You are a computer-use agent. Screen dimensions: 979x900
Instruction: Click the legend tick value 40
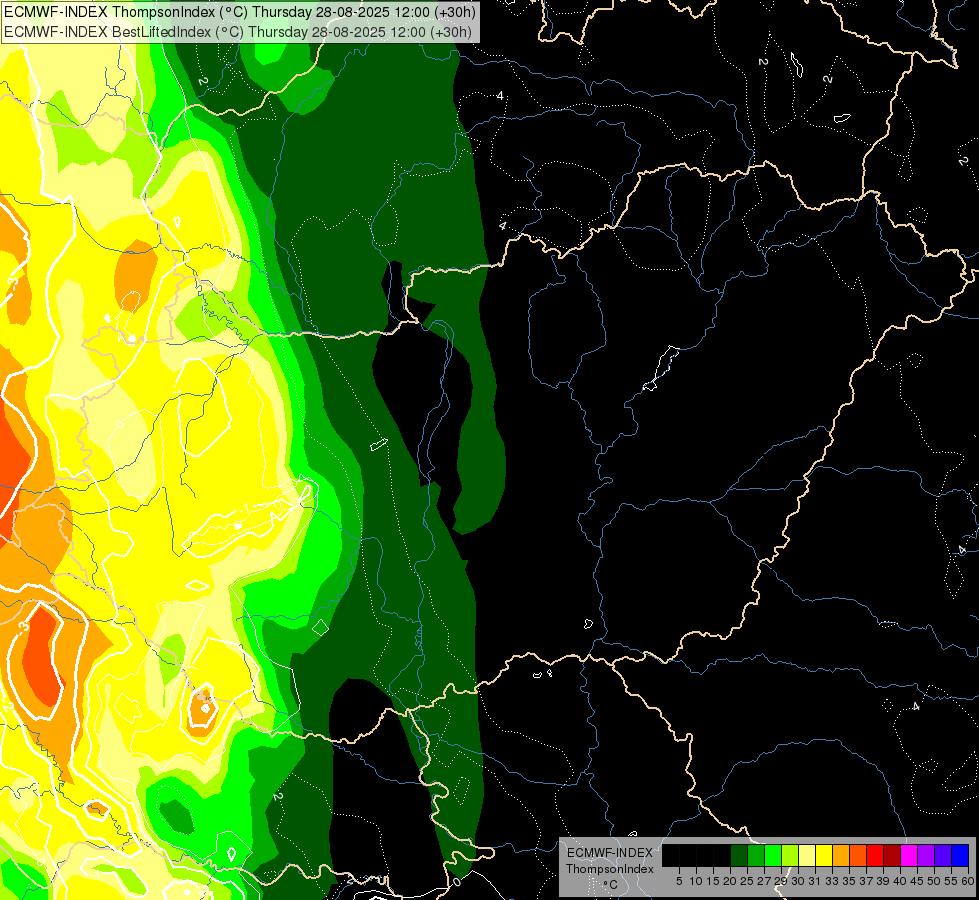click(x=900, y=881)
